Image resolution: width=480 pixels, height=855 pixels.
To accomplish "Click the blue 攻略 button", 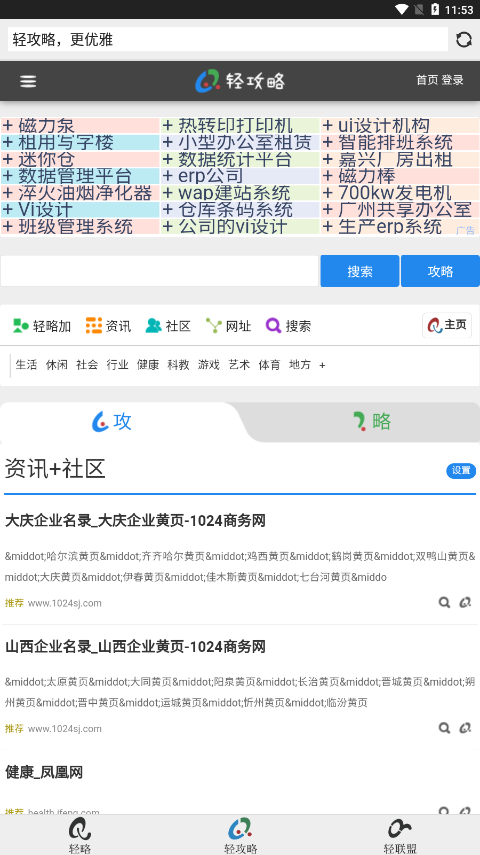I will pos(440,271).
